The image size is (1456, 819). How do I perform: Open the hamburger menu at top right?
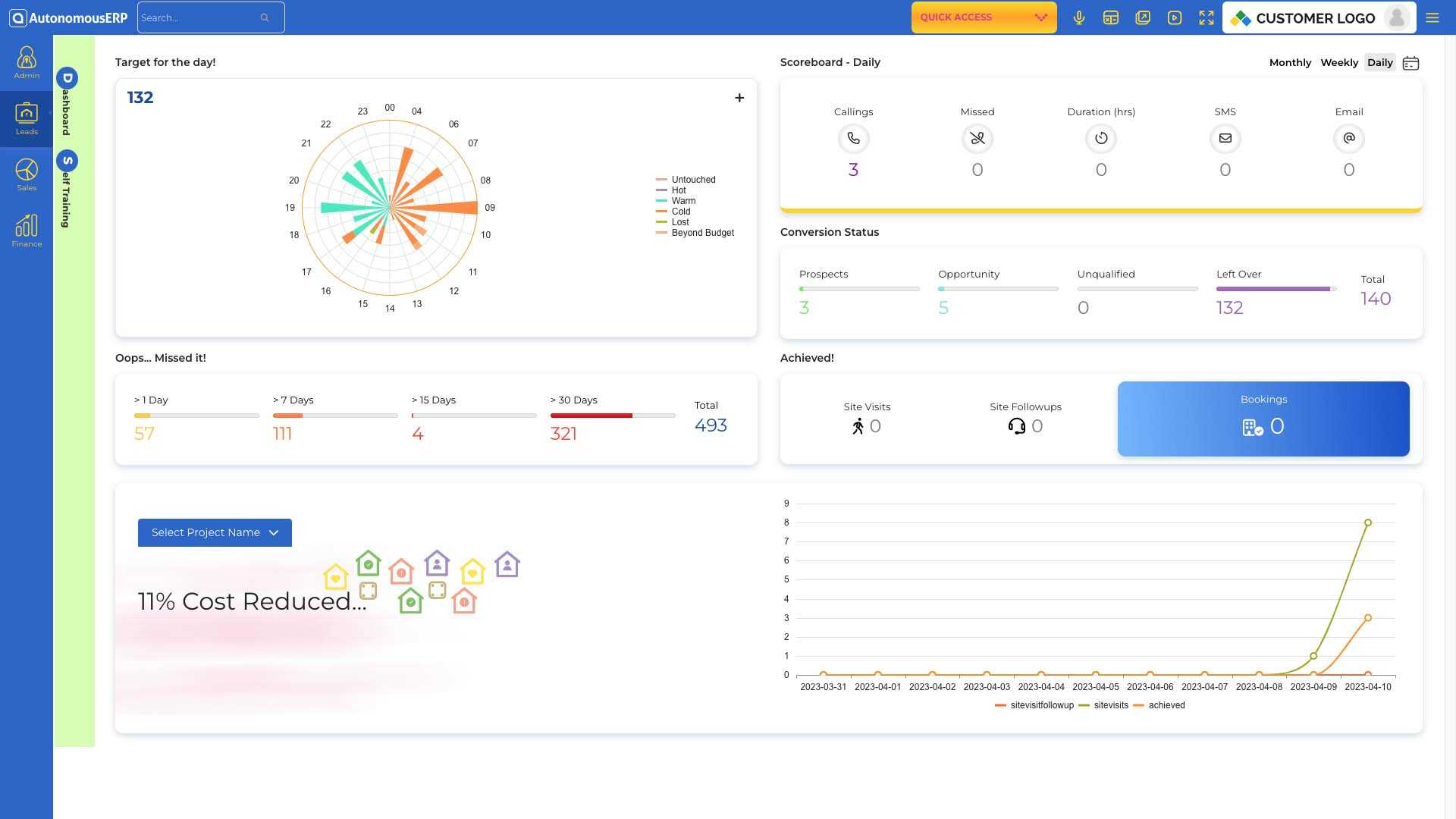1432,17
